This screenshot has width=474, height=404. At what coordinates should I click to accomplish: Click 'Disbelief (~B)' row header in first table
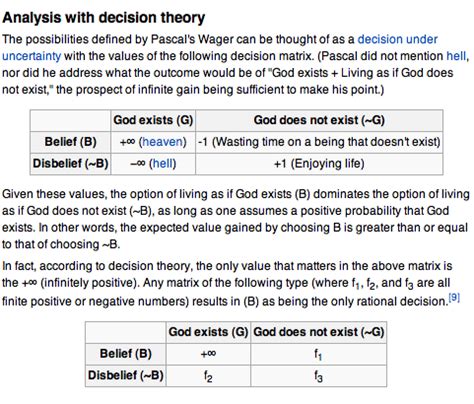70,164
